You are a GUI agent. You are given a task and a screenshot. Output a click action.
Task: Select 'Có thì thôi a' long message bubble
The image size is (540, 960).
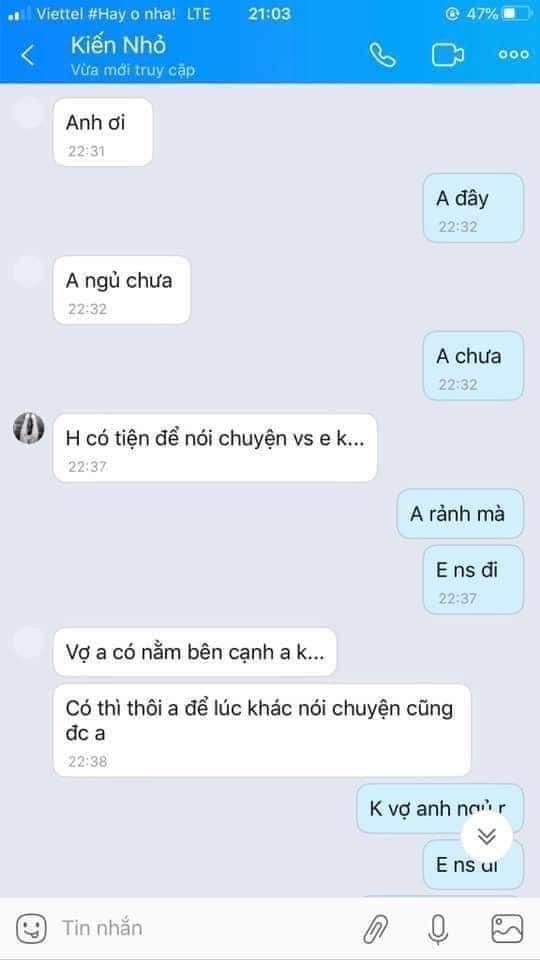(x=262, y=730)
